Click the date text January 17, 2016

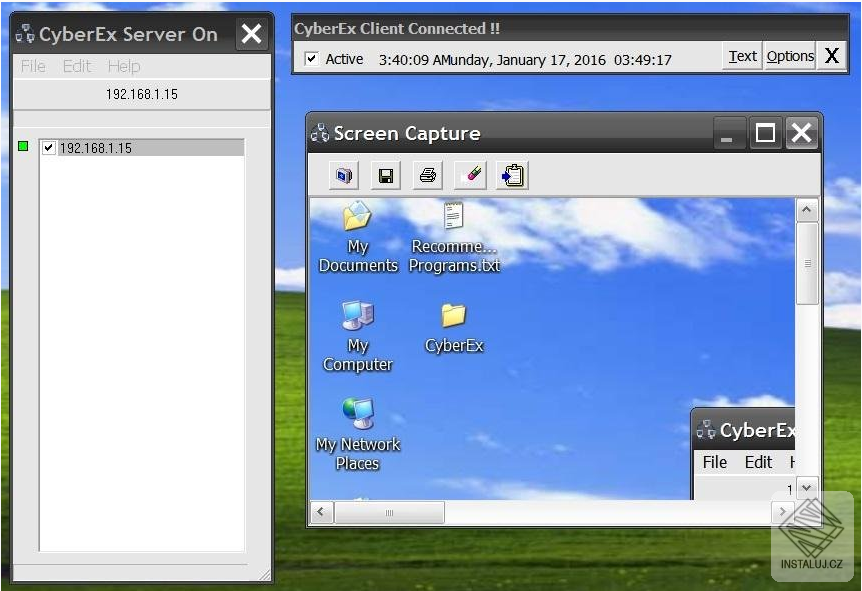click(x=551, y=59)
